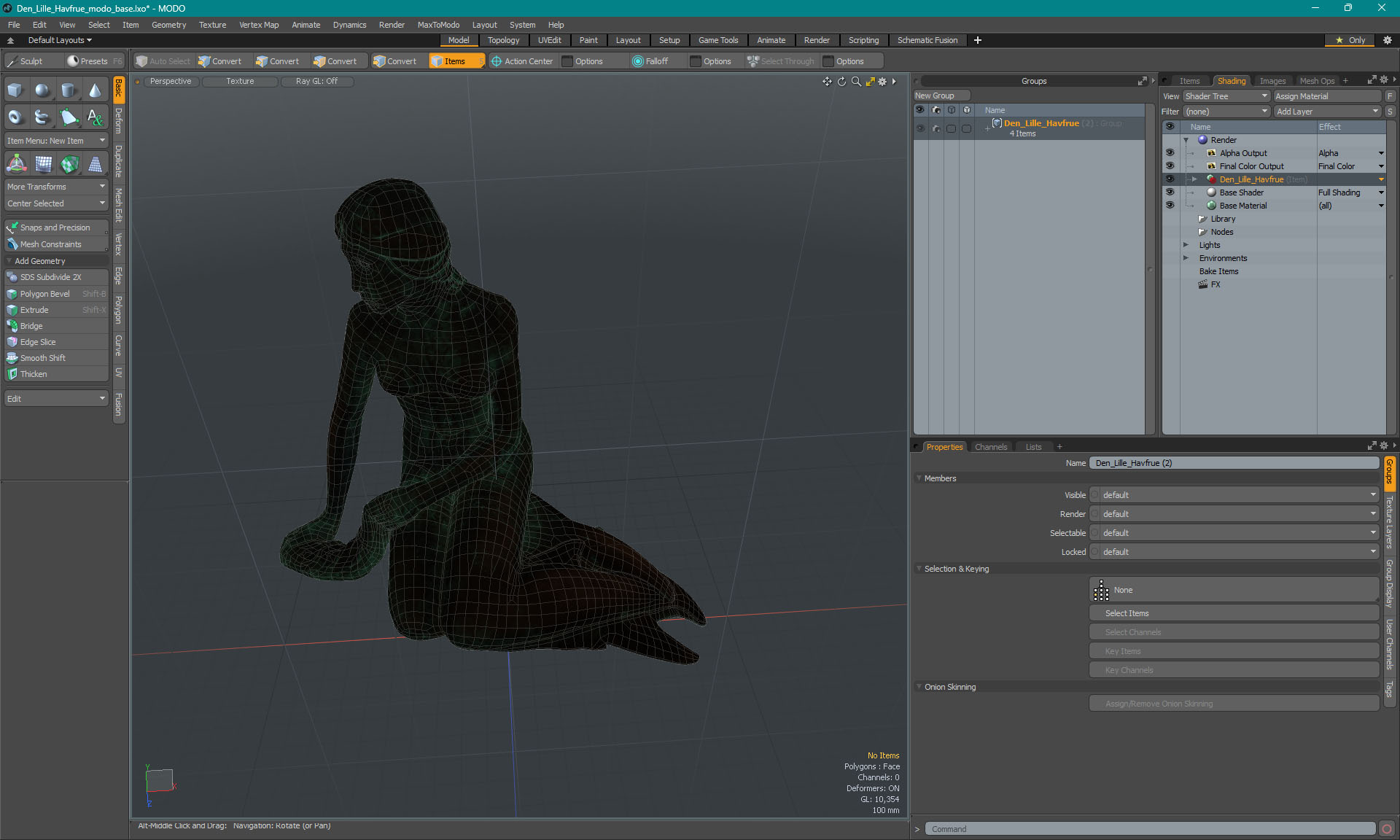
Task: Collapse the Render tree node
Action: point(1186,140)
